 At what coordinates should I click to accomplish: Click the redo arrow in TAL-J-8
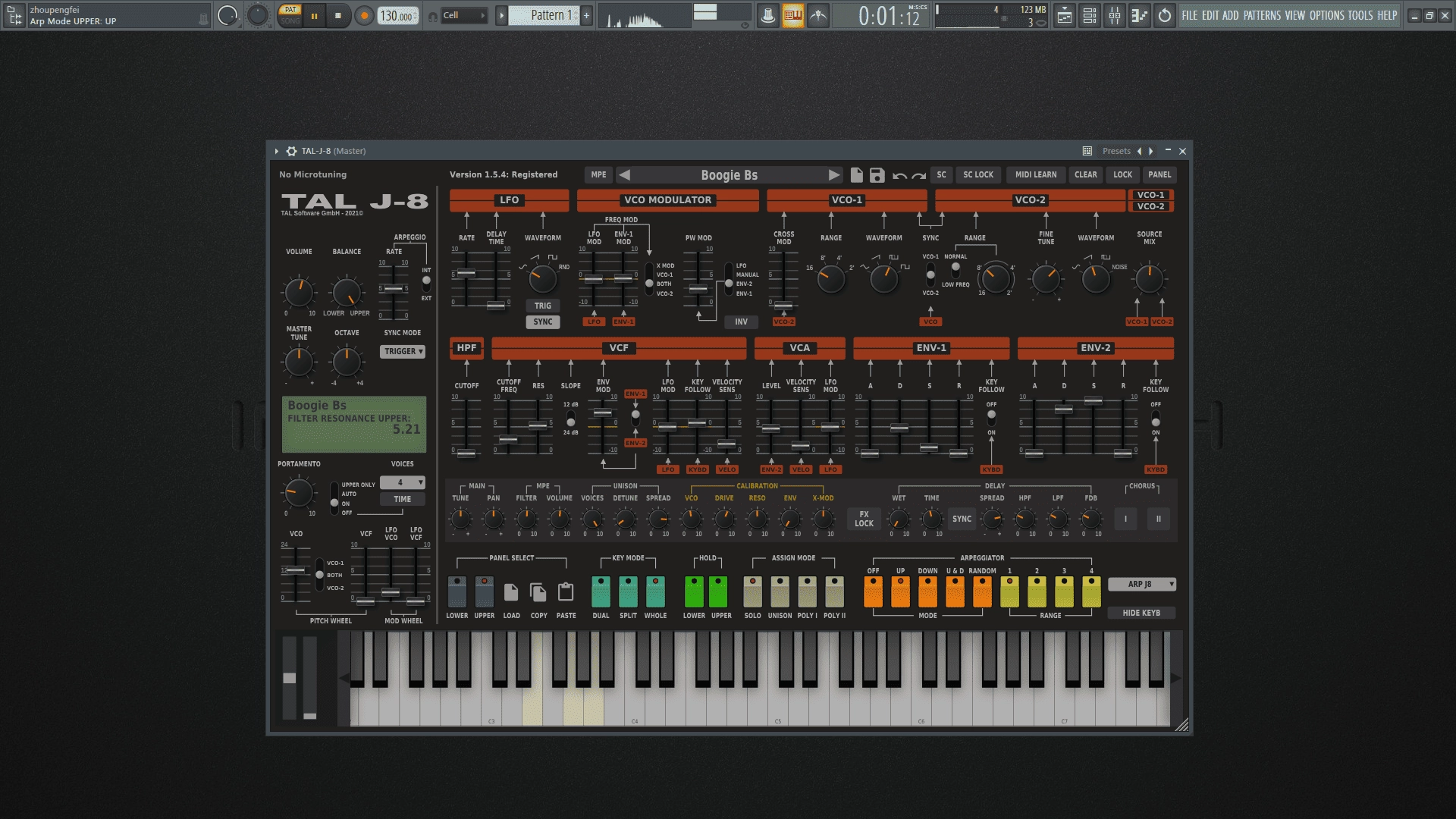click(x=918, y=176)
